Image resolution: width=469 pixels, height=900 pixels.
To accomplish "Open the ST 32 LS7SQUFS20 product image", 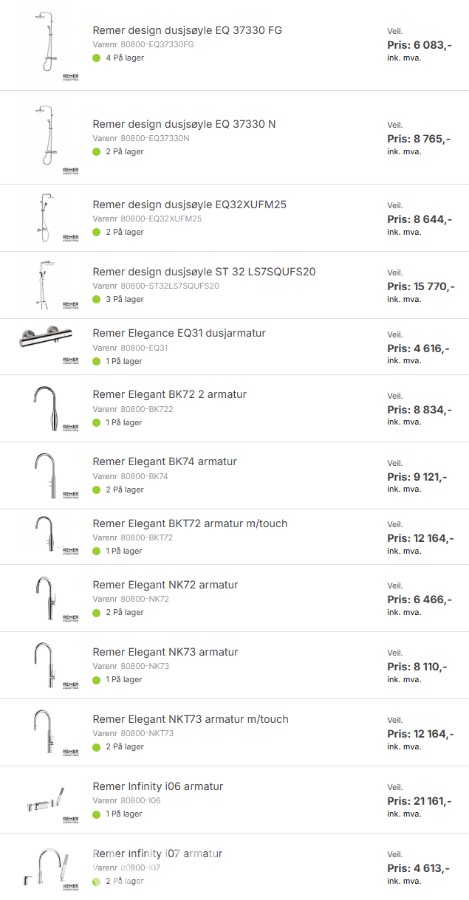I will (x=51, y=285).
